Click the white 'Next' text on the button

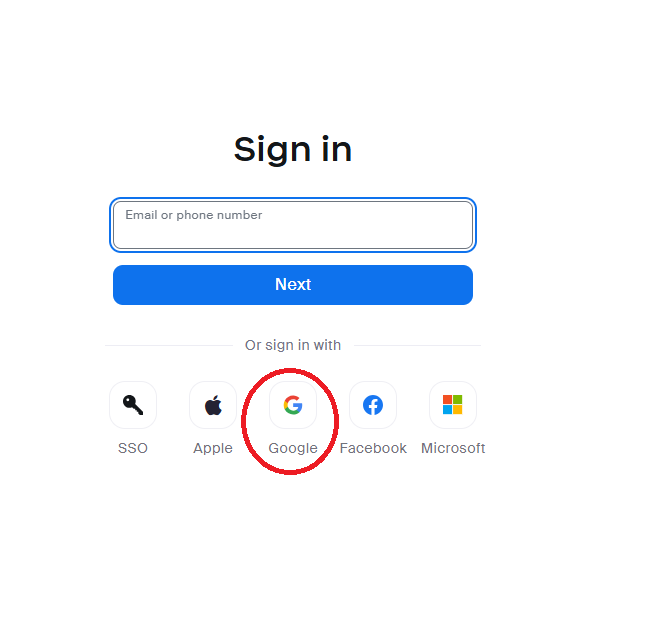[293, 285]
